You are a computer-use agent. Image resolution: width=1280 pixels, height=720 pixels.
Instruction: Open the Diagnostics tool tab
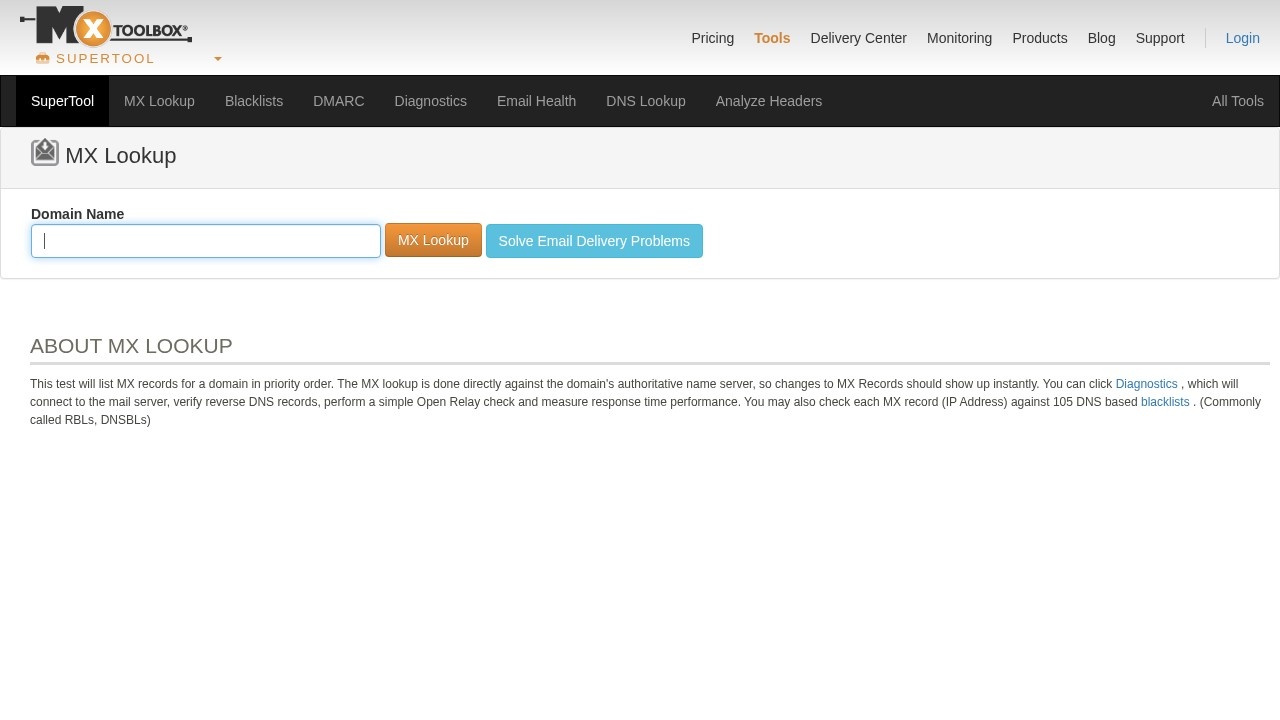[x=430, y=101]
